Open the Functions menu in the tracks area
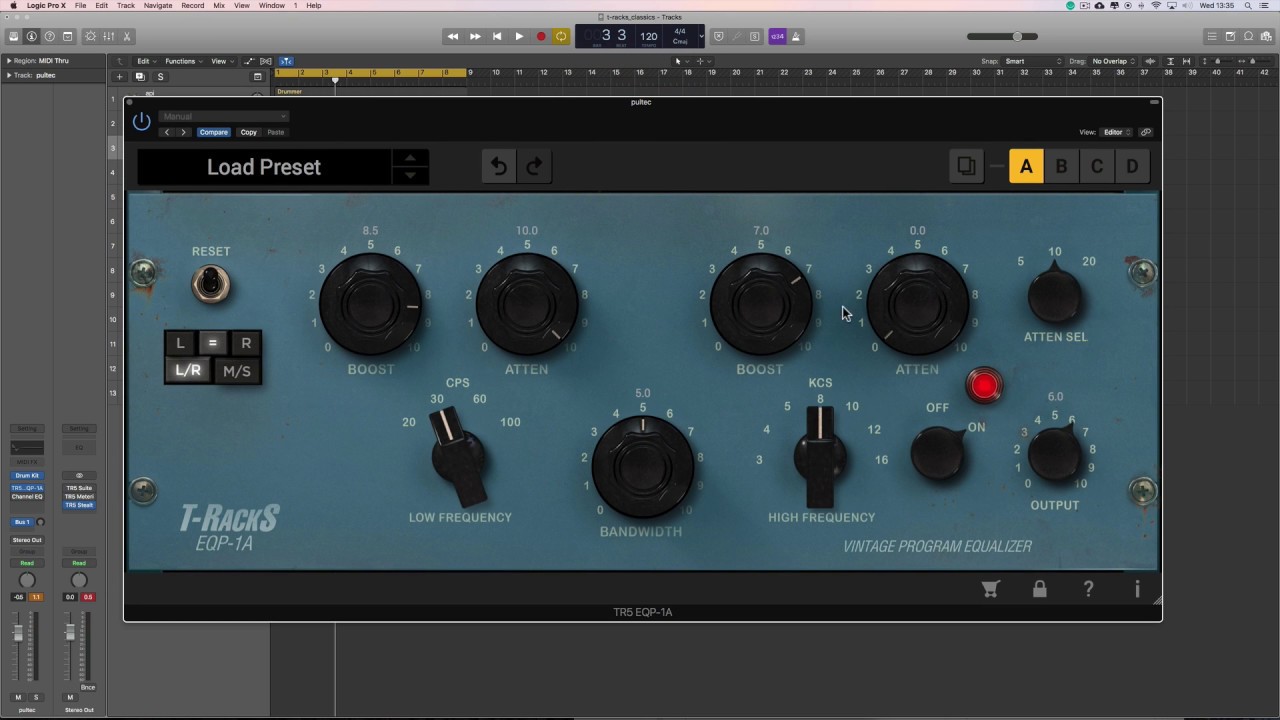The height and width of the screenshot is (720, 1280). point(183,61)
